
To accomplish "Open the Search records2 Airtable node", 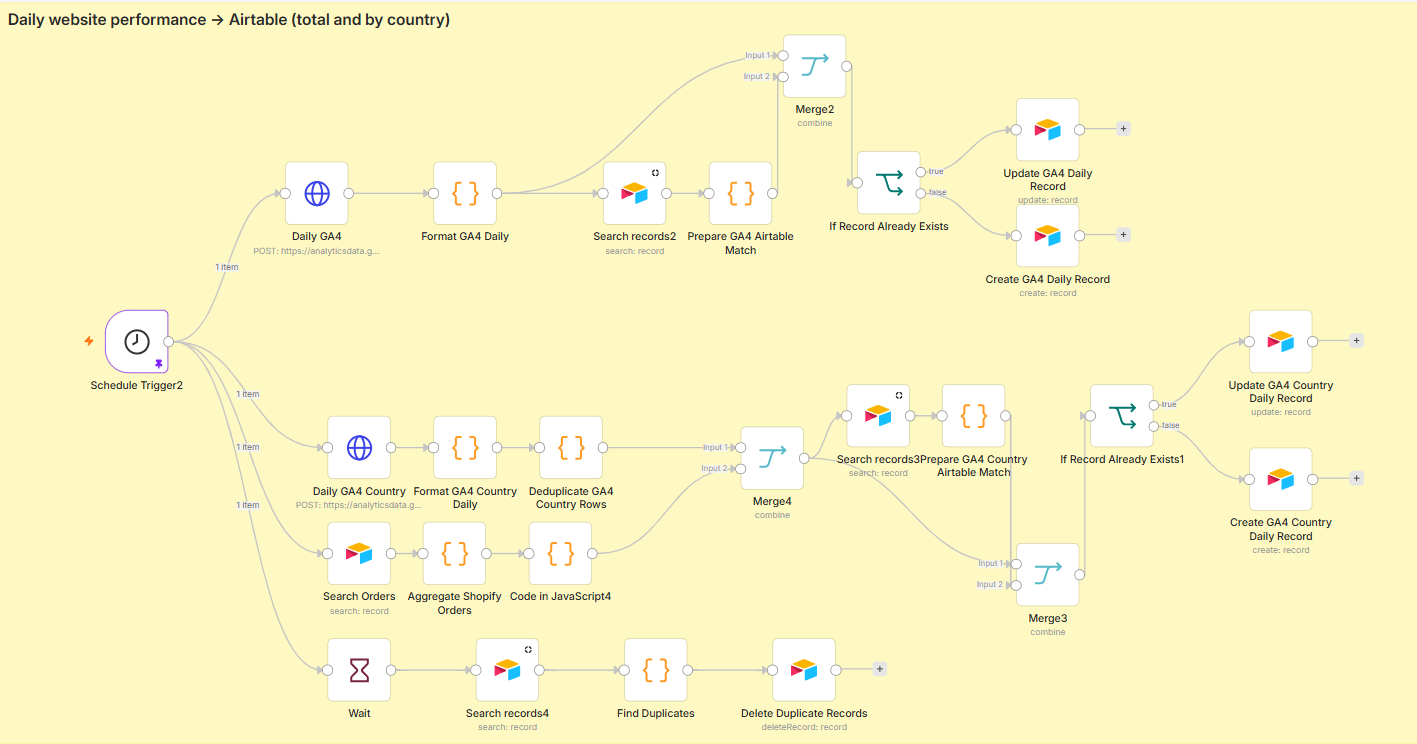I will 635,194.
